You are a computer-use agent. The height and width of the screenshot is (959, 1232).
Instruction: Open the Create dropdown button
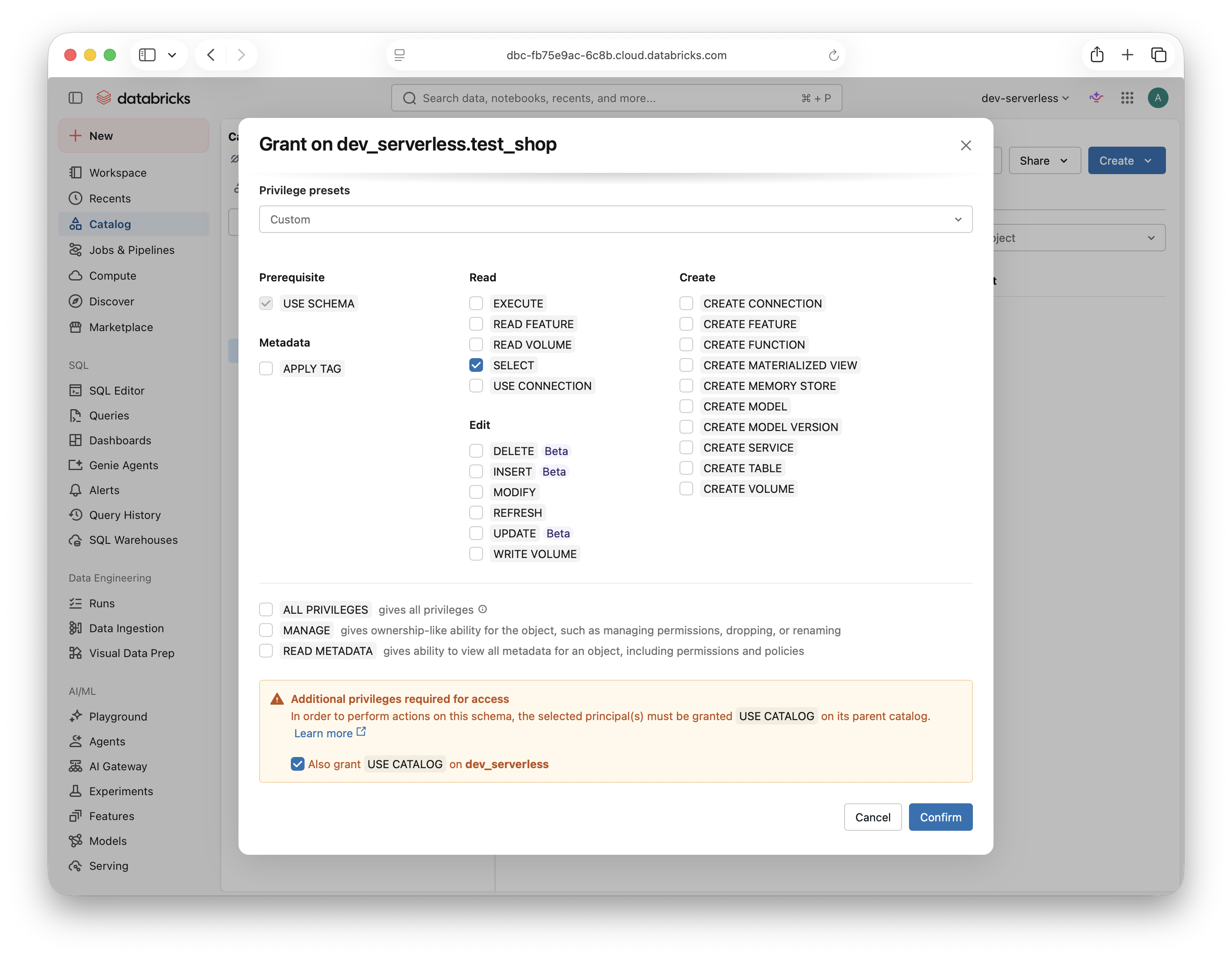click(1126, 161)
